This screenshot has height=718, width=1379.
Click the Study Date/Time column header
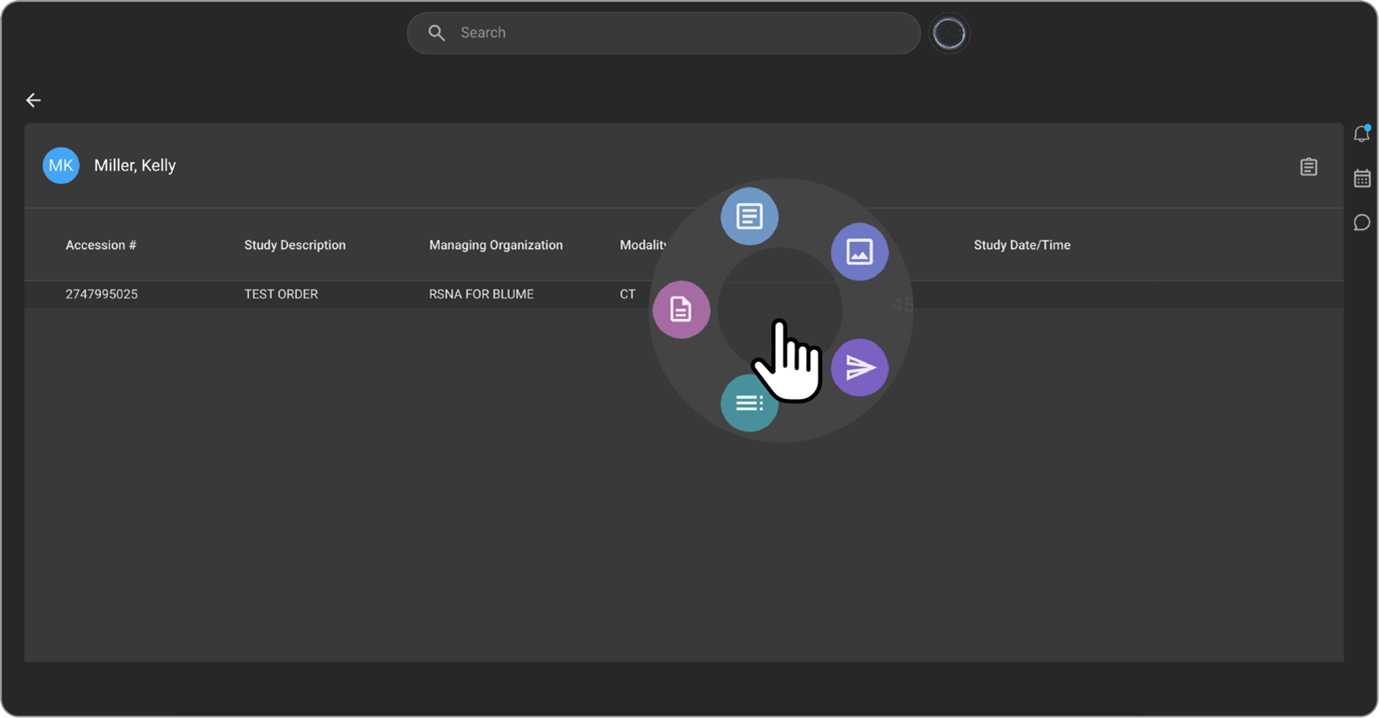click(1022, 245)
